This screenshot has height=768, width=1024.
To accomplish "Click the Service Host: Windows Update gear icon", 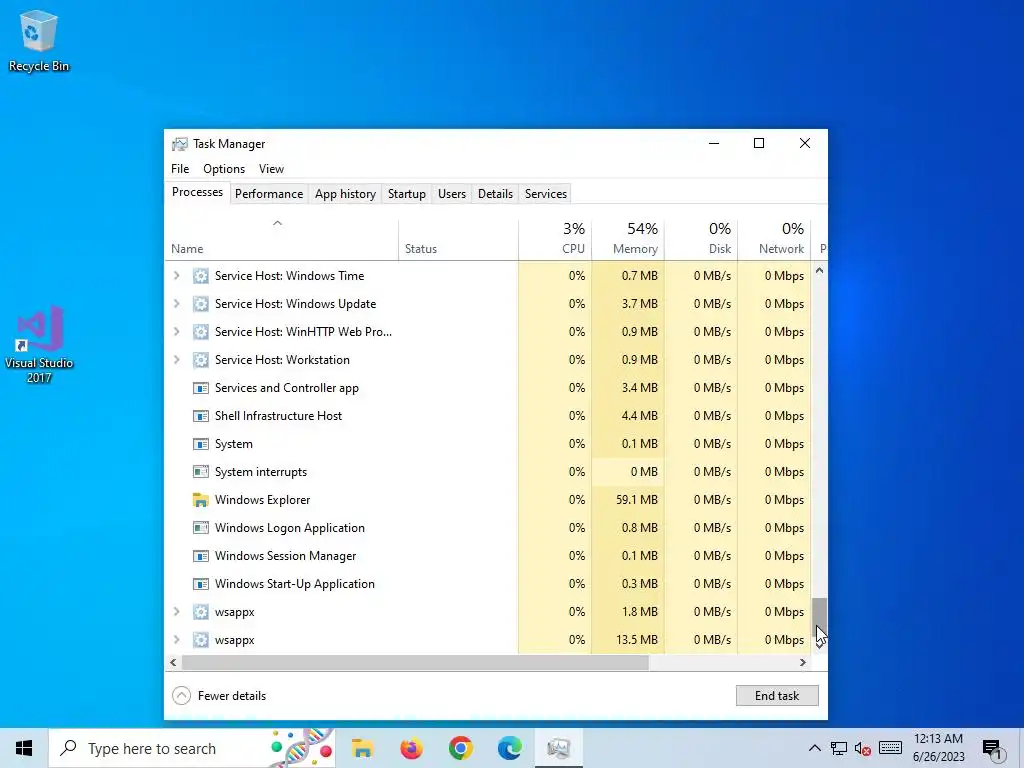I will pyautogui.click(x=200, y=304).
